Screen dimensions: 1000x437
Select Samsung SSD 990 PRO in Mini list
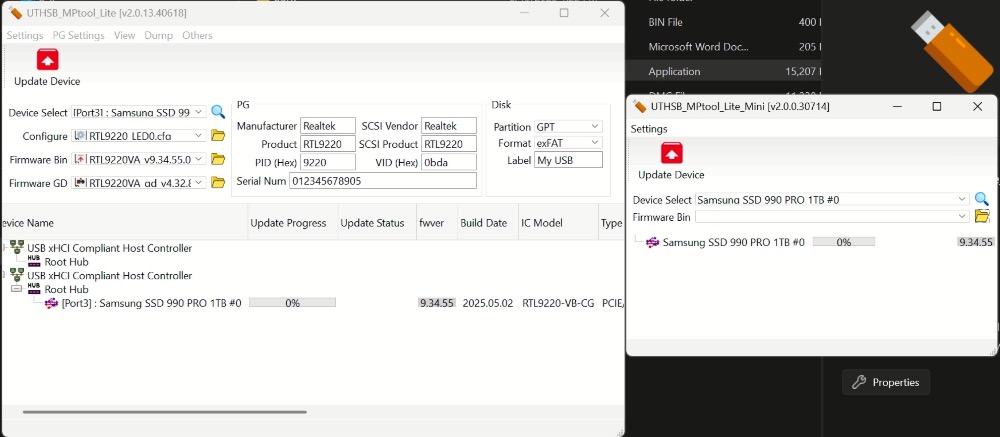(x=733, y=242)
